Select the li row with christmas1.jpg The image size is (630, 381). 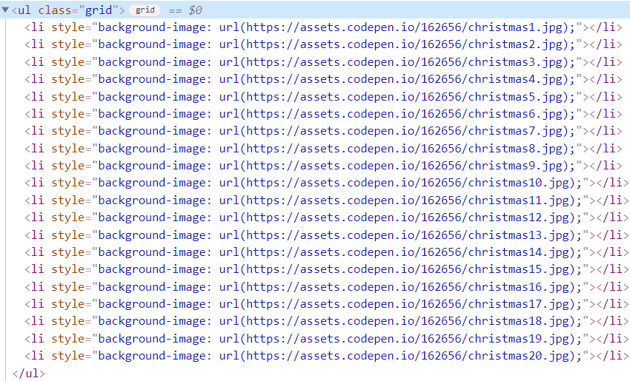point(323,27)
